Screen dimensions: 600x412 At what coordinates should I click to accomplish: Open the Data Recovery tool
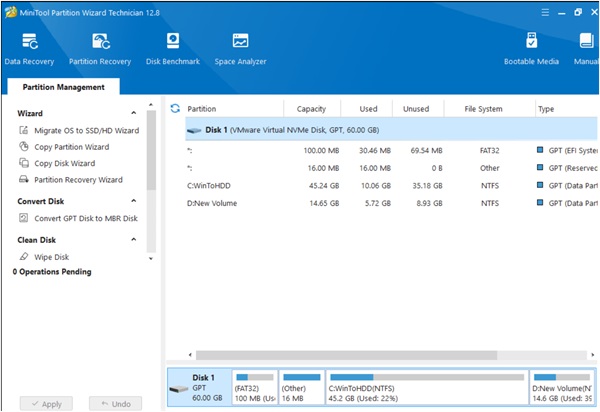(29, 49)
